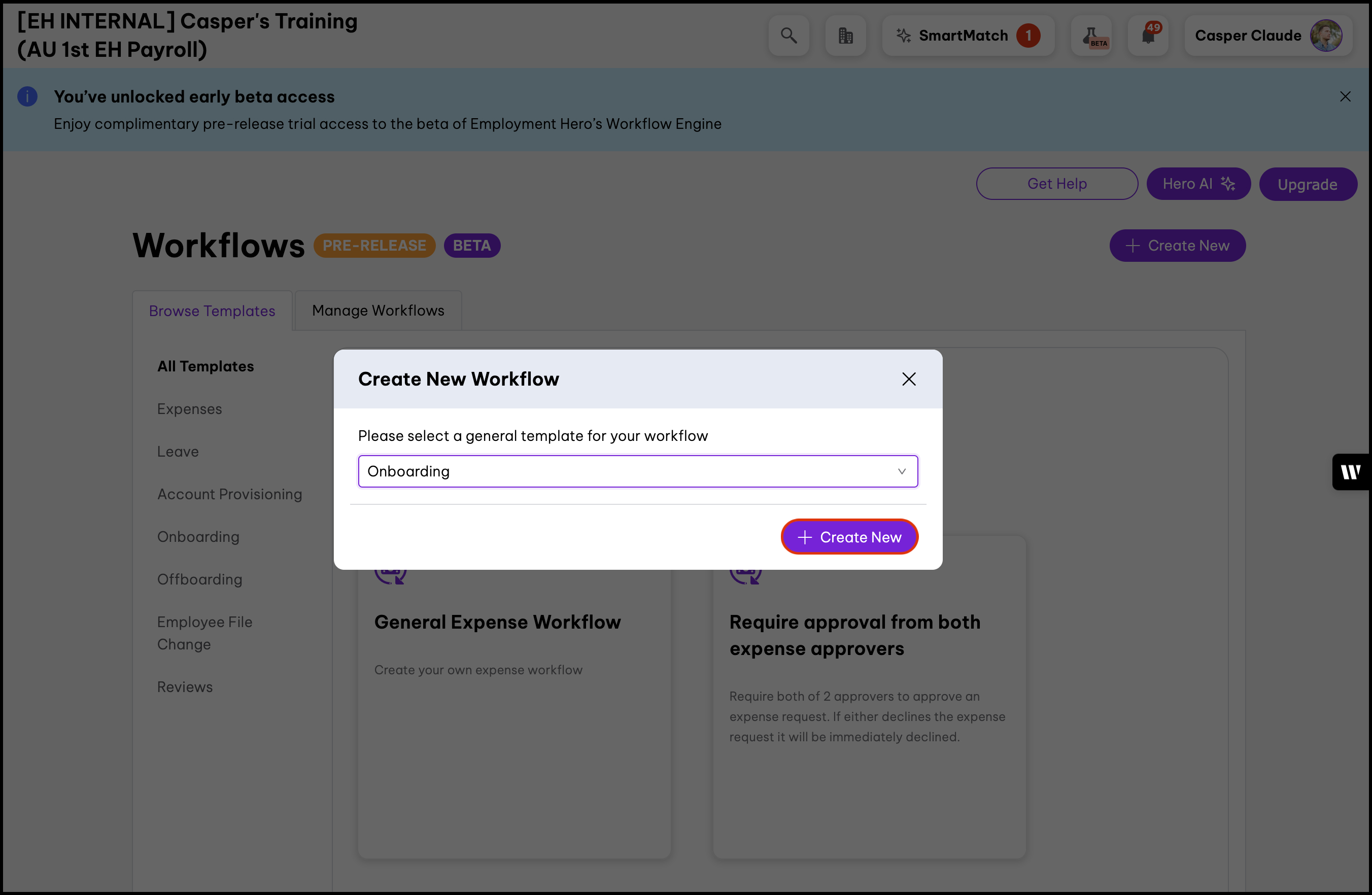Click the search magnifier icon in header
This screenshot has height=895, width=1372.
click(x=788, y=36)
